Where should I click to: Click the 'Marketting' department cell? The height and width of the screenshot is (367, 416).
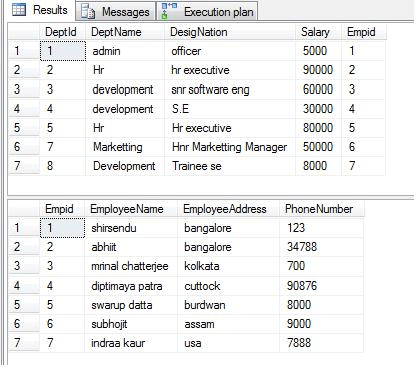125,147
